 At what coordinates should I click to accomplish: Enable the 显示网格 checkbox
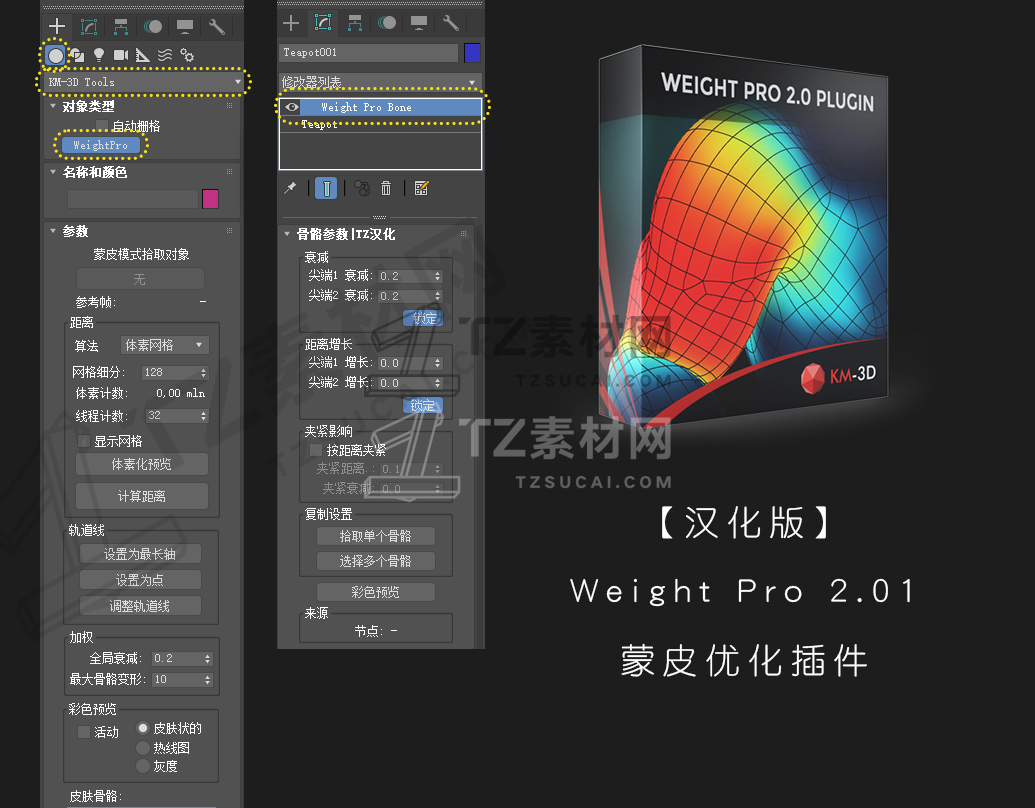pos(83,441)
